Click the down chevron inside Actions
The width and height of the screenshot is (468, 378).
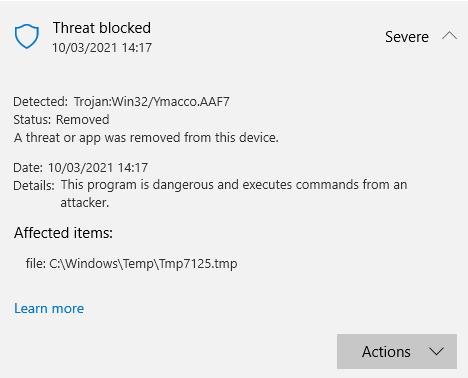(x=436, y=351)
